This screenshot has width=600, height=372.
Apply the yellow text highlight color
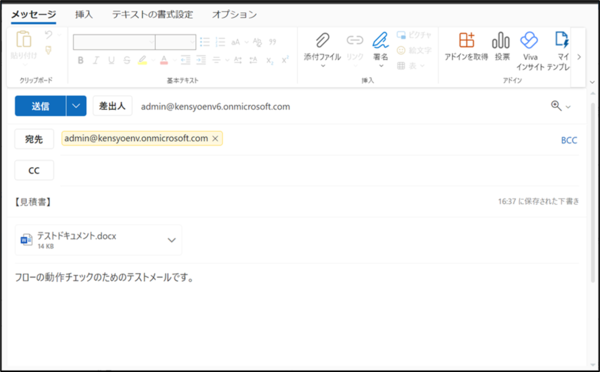click(x=142, y=60)
